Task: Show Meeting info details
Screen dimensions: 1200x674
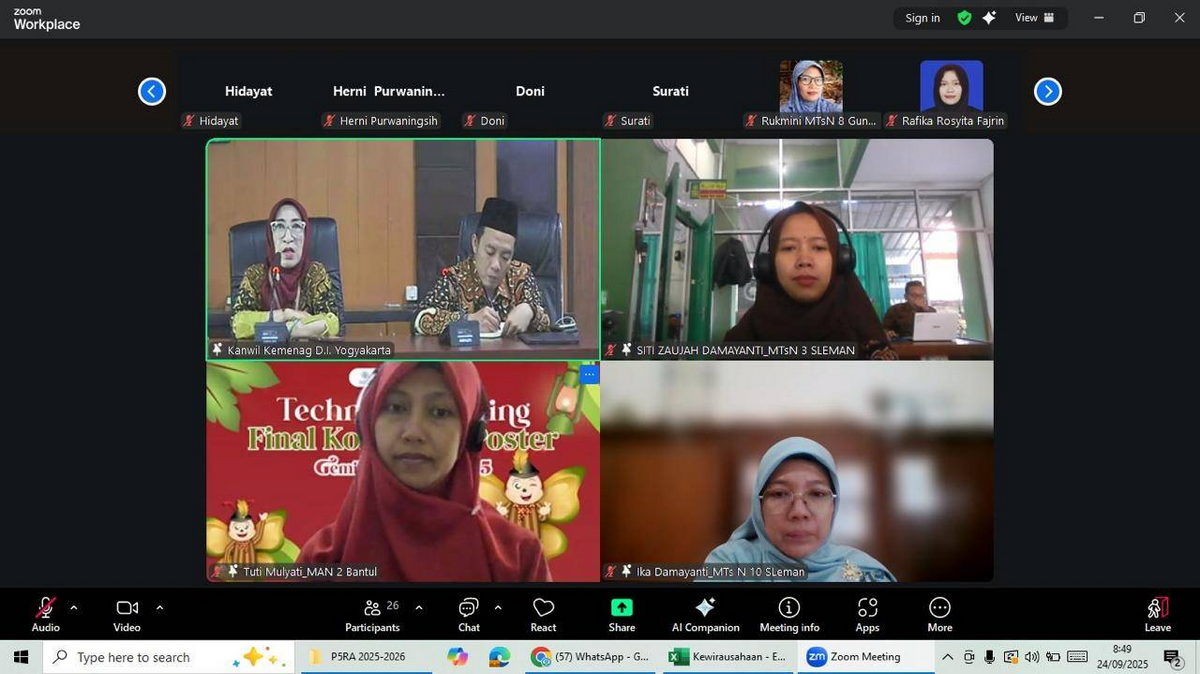Action: pyautogui.click(x=789, y=614)
